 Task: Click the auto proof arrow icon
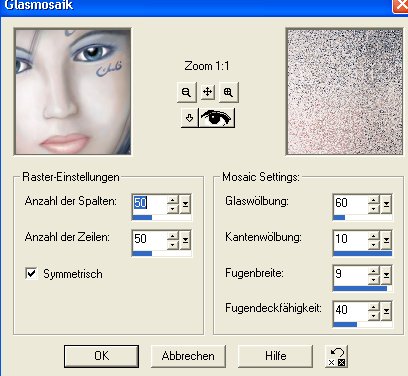point(189,118)
